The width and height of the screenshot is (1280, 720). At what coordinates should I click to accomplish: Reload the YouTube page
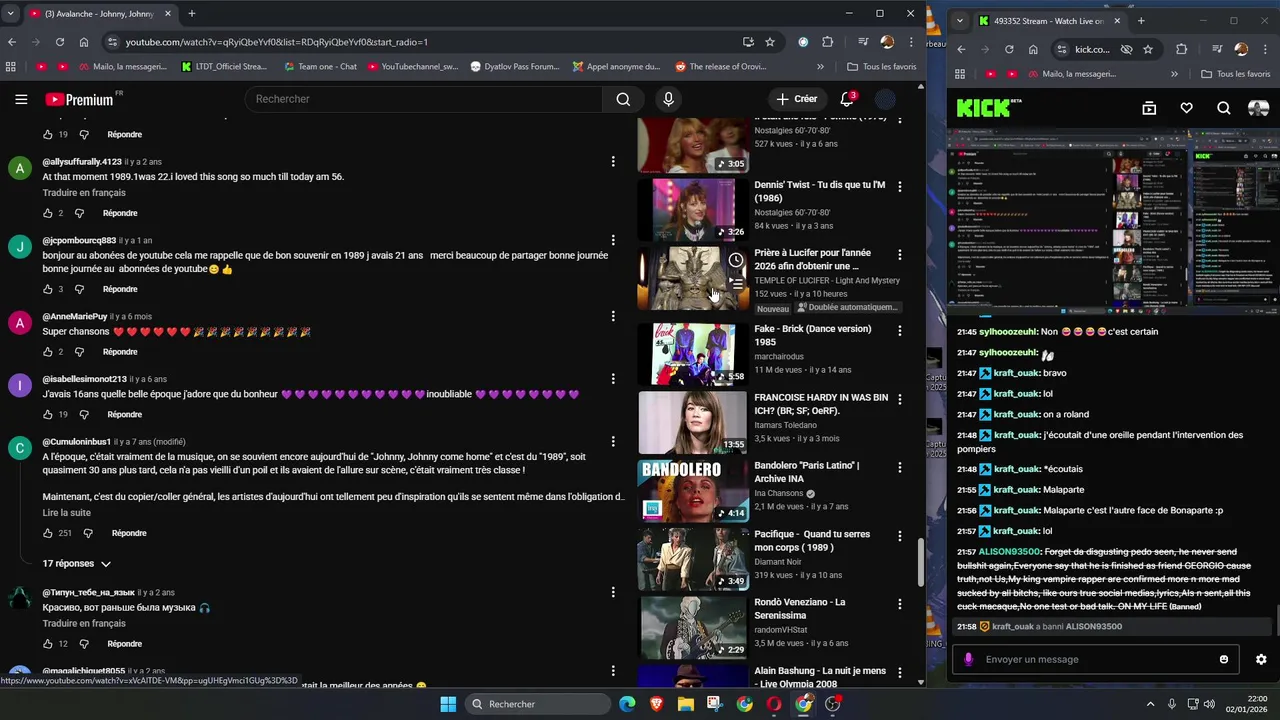click(x=60, y=42)
